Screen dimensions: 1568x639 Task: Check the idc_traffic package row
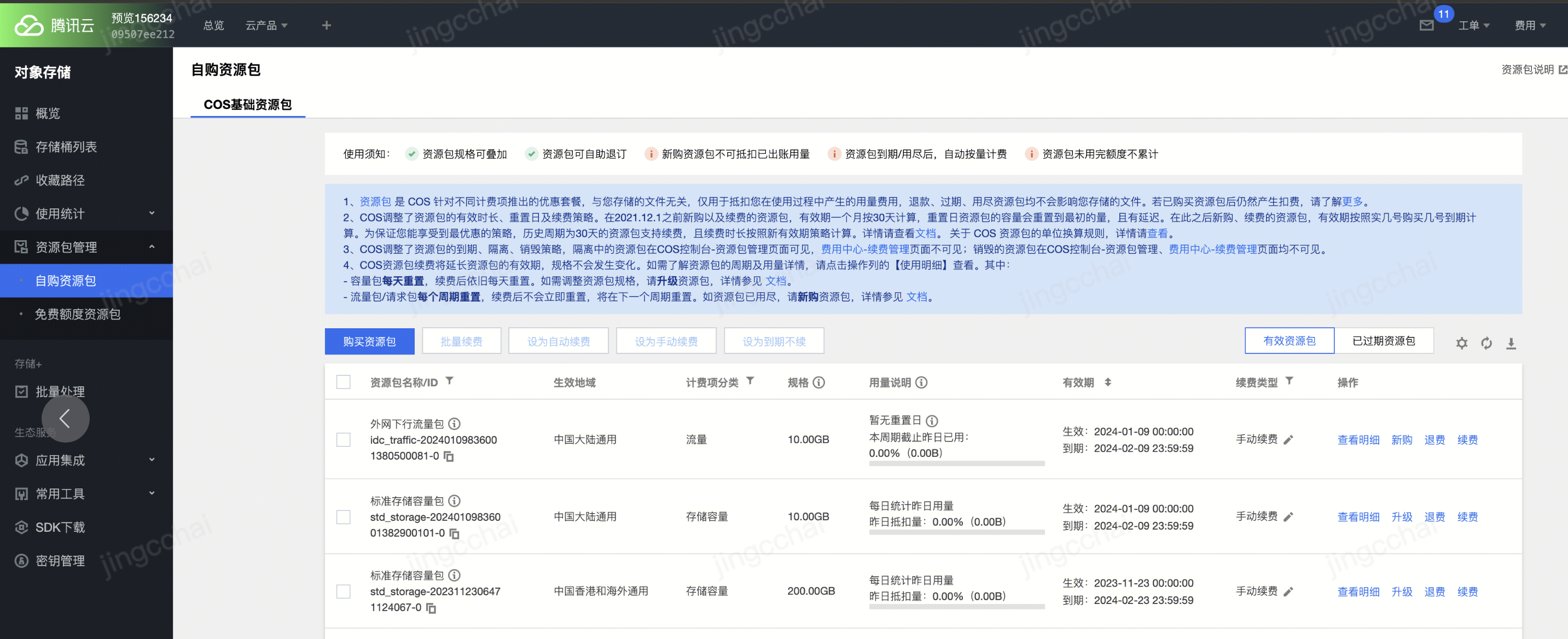343,440
